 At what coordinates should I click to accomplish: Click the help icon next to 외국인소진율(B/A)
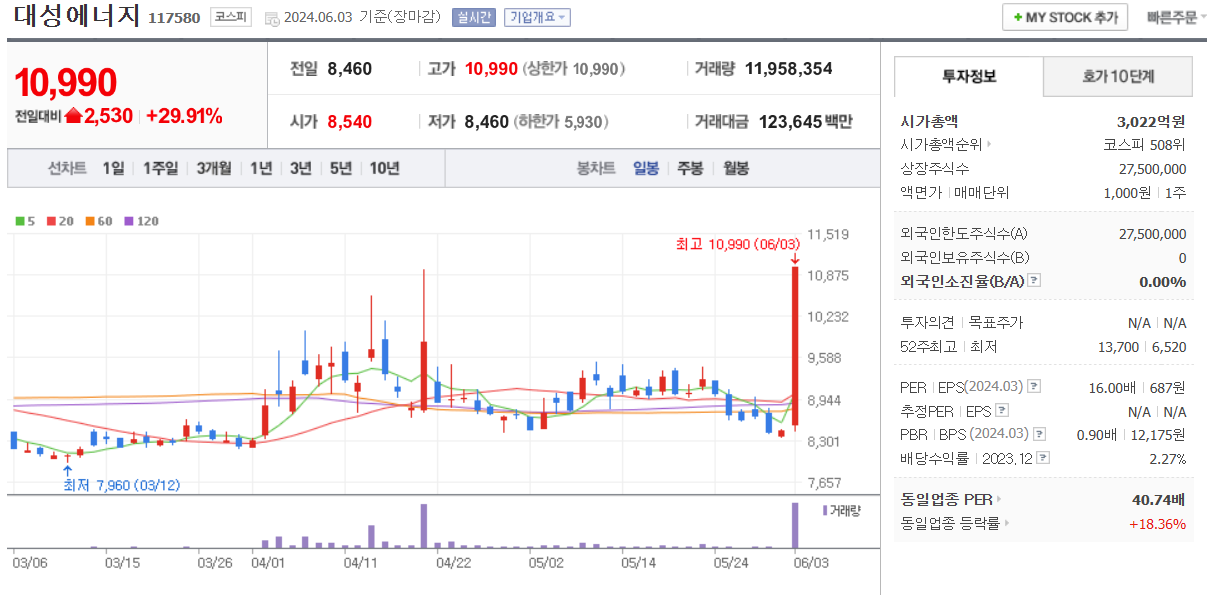pyautogui.click(x=1034, y=281)
